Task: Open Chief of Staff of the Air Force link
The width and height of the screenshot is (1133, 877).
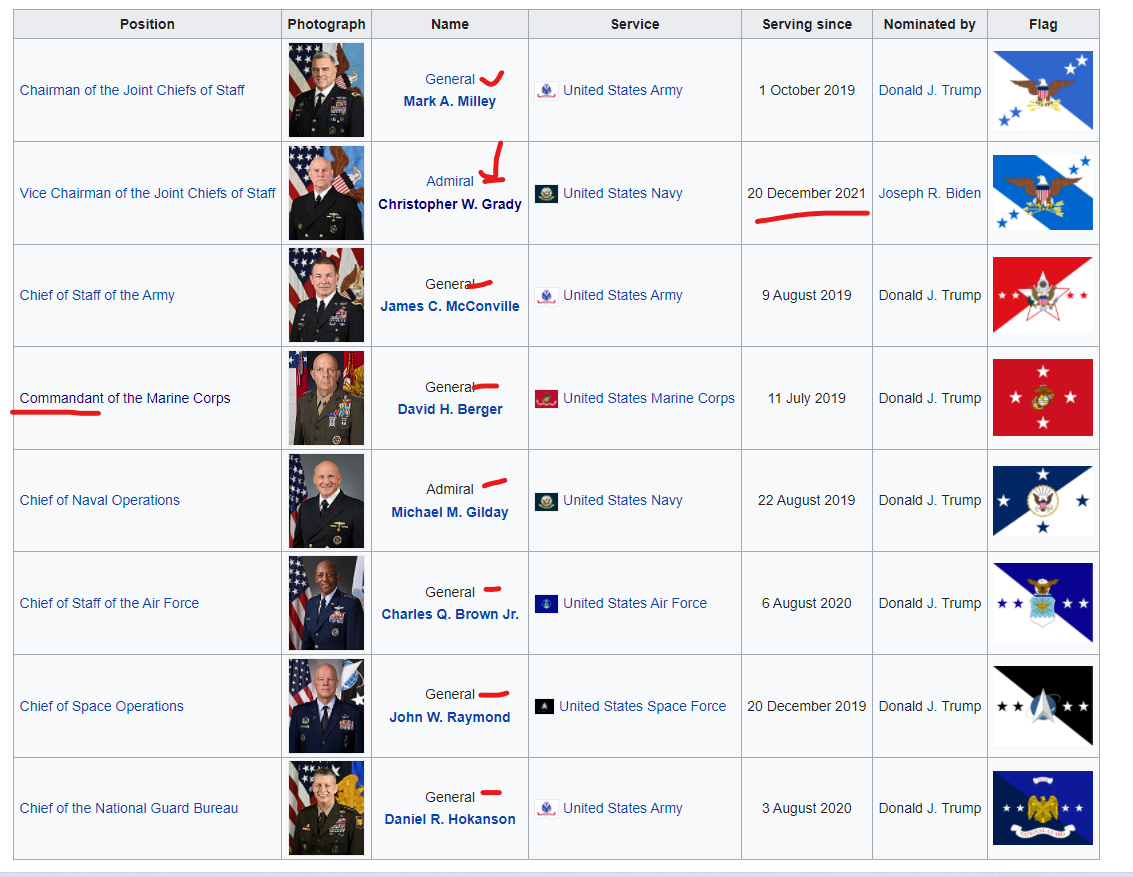Action: [109, 603]
